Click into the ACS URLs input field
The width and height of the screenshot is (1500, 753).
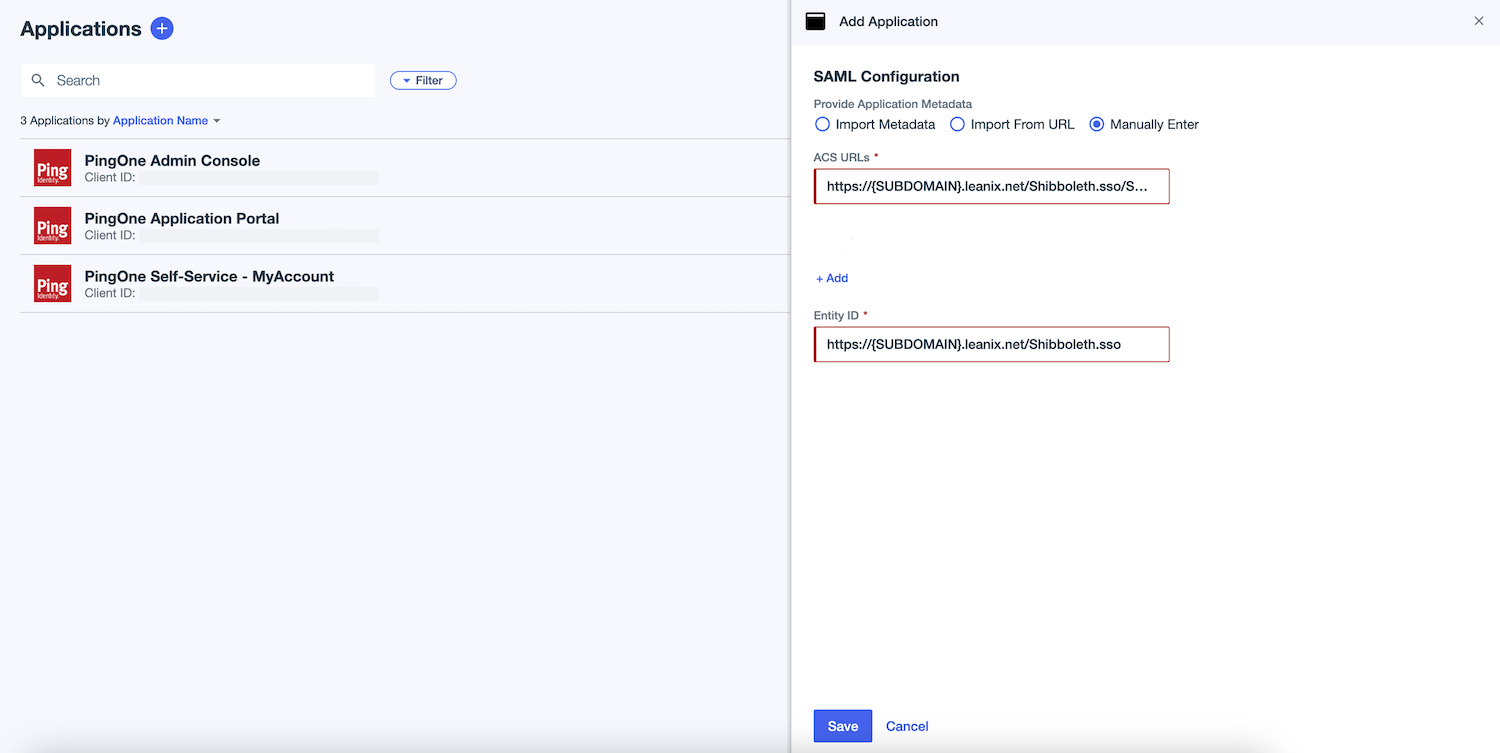coord(992,187)
